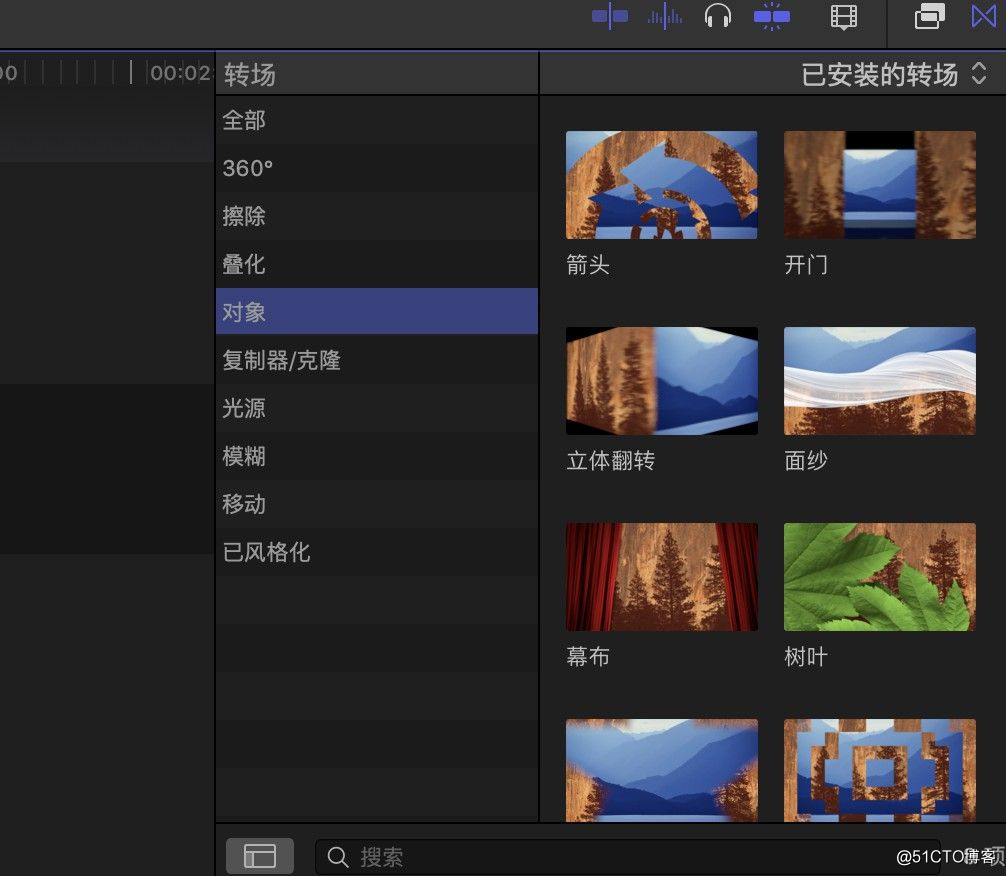Select 擦除 transition category
This screenshot has height=876, width=1006.
(377, 216)
